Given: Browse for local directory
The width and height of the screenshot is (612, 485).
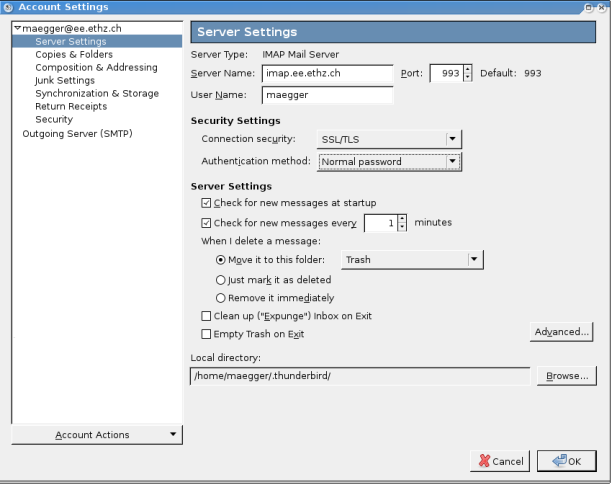Looking at the screenshot, I should (567, 376).
